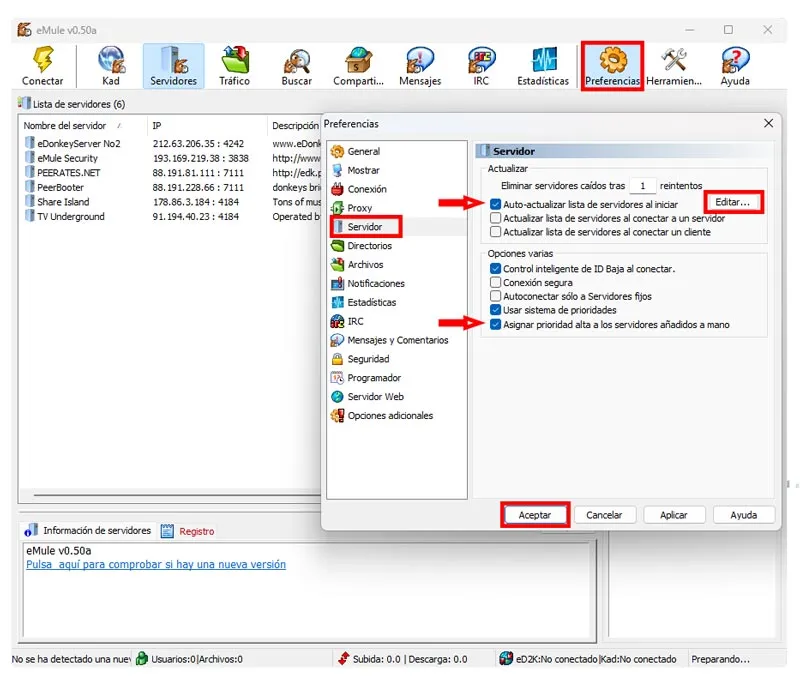This screenshot has width=800, height=681.
Task: Open the Mensajes toolbar icon
Action: point(420,66)
